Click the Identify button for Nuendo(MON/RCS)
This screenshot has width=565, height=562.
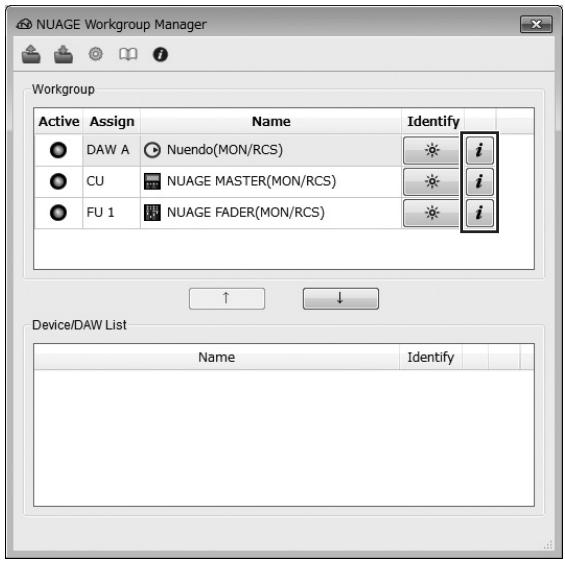pos(431,150)
